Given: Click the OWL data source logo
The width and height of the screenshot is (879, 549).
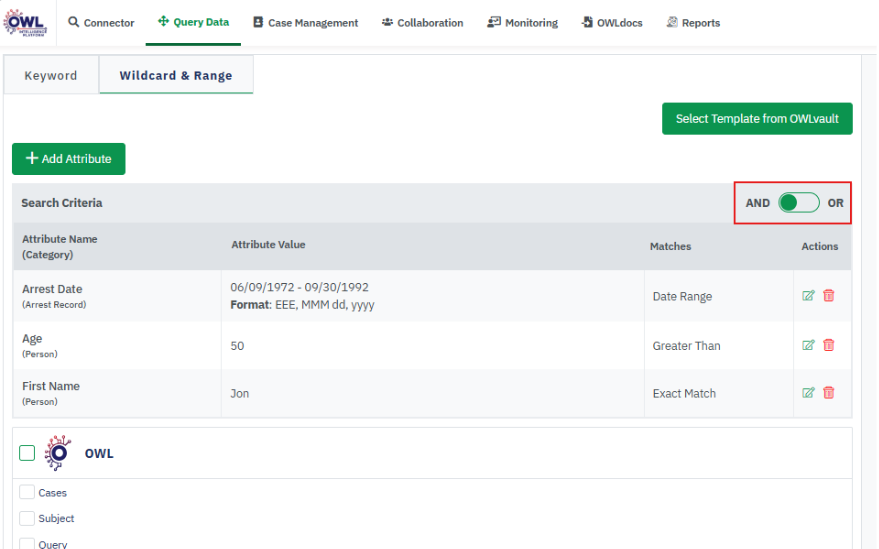Looking at the screenshot, I should [x=58, y=453].
